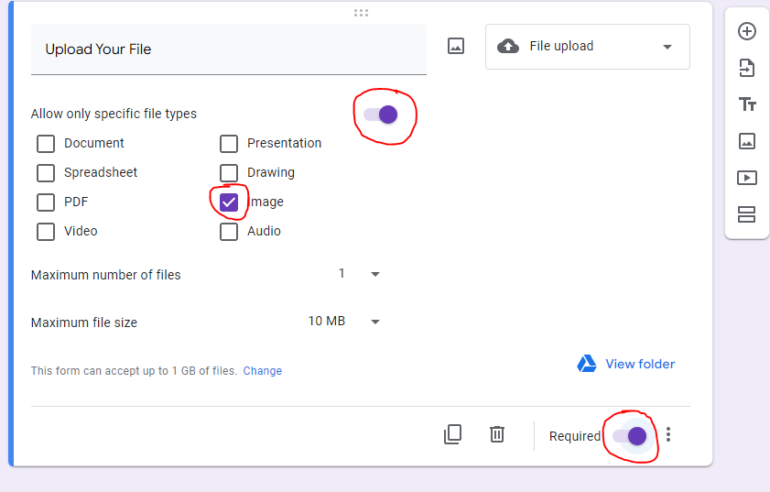Check the PDF file type checkbox
Screen dimensions: 770x492
click(46, 202)
